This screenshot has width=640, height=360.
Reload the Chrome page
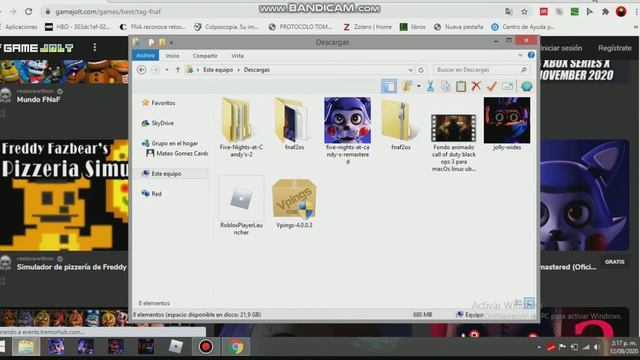click(29, 11)
